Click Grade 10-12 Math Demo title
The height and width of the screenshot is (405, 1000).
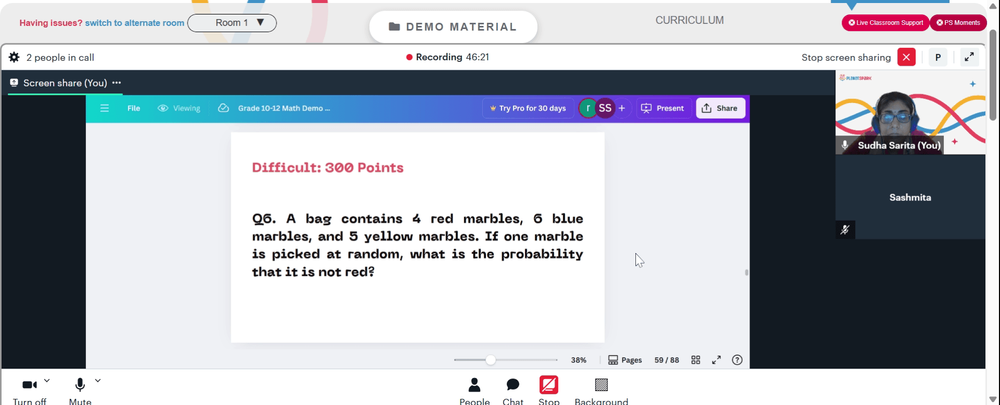click(x=284, y=108)
